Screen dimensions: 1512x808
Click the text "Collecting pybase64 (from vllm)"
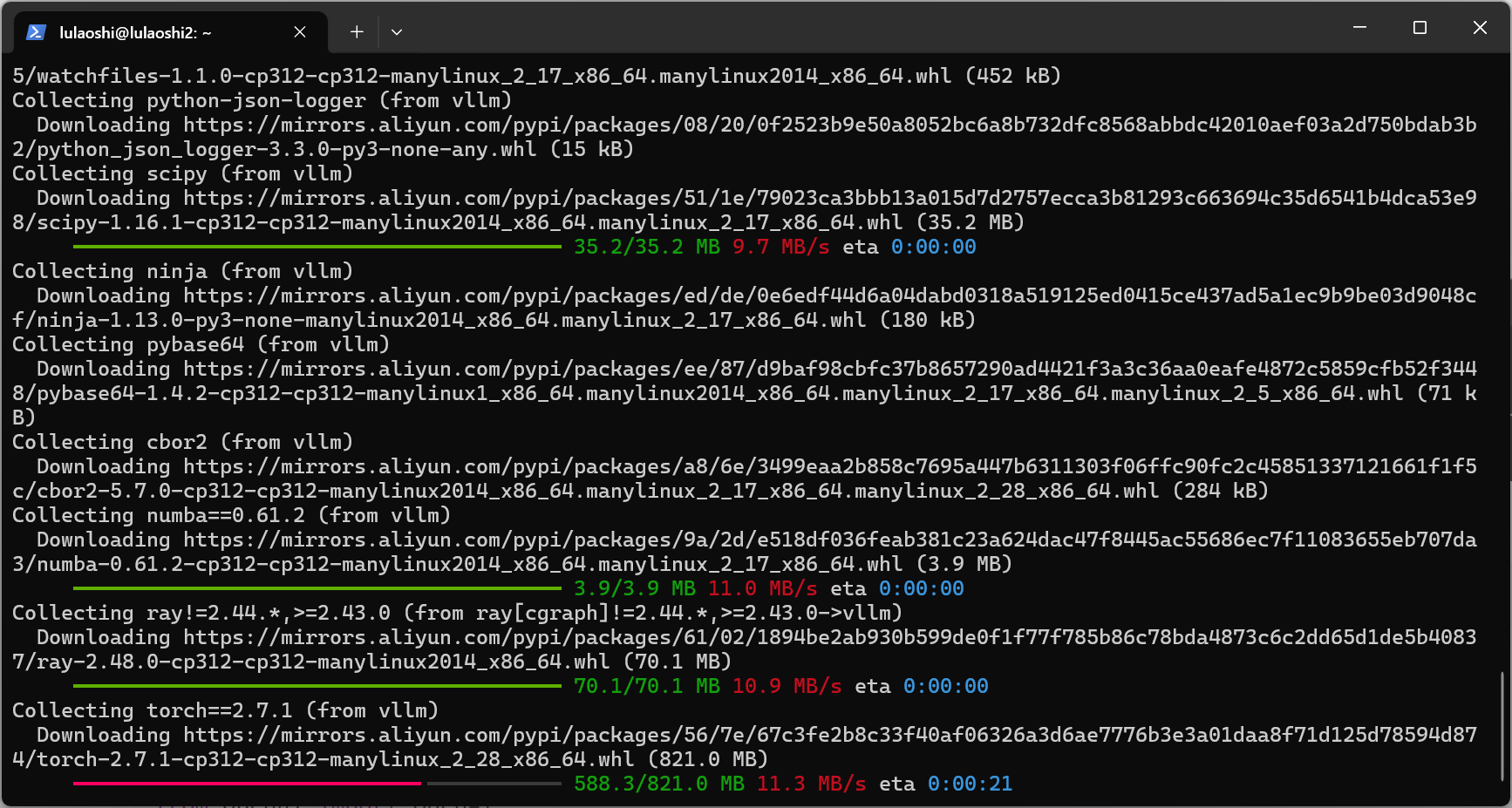[201, 345]
